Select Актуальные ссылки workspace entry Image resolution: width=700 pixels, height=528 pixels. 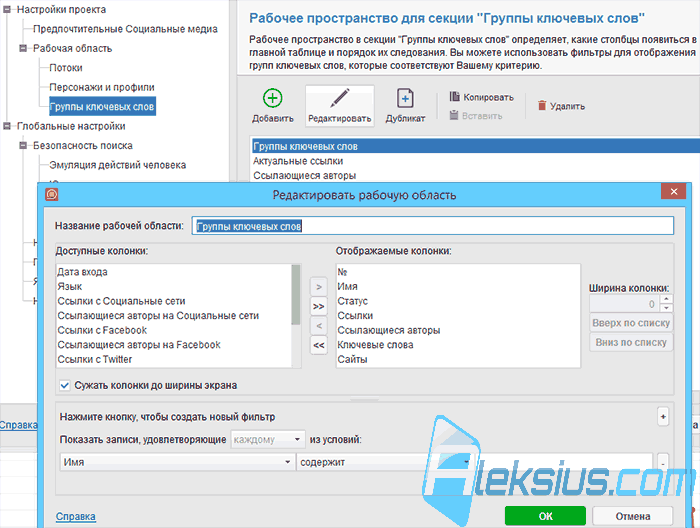point(298,161)
